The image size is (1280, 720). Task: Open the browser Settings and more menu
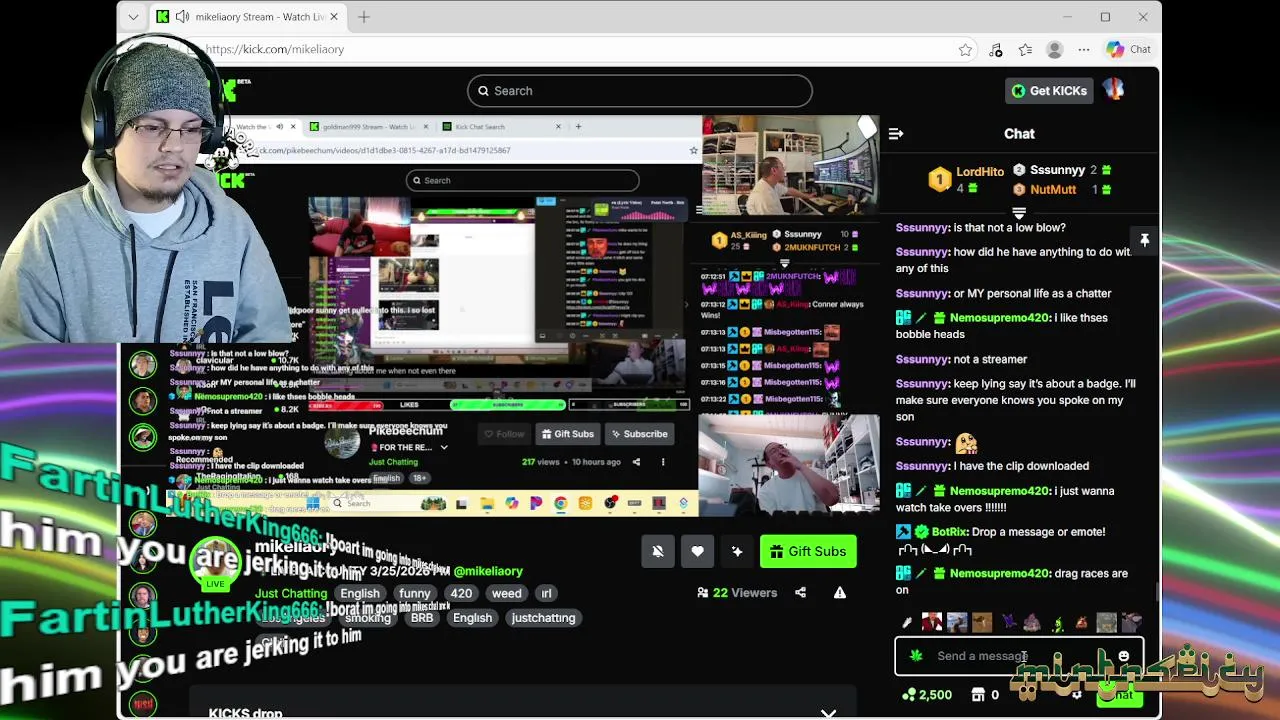click(1084, 50)
